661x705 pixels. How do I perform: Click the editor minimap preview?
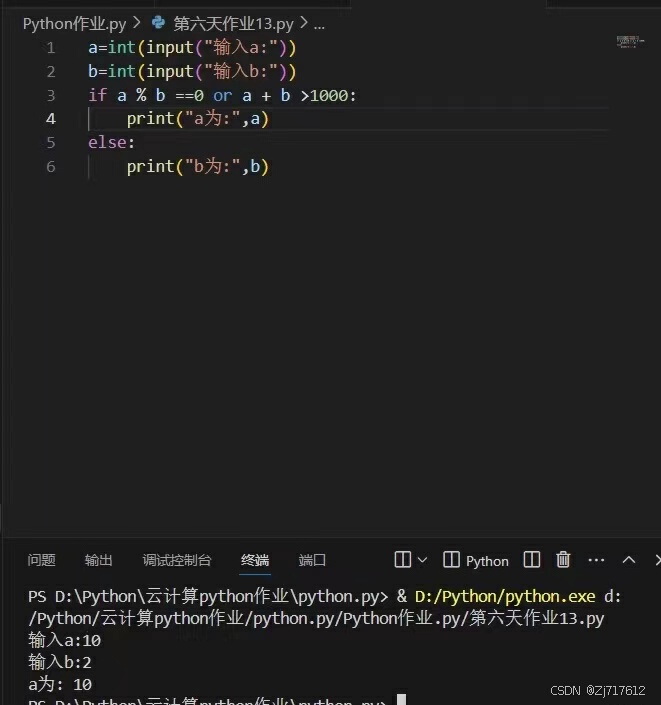(x=630, y=42)
